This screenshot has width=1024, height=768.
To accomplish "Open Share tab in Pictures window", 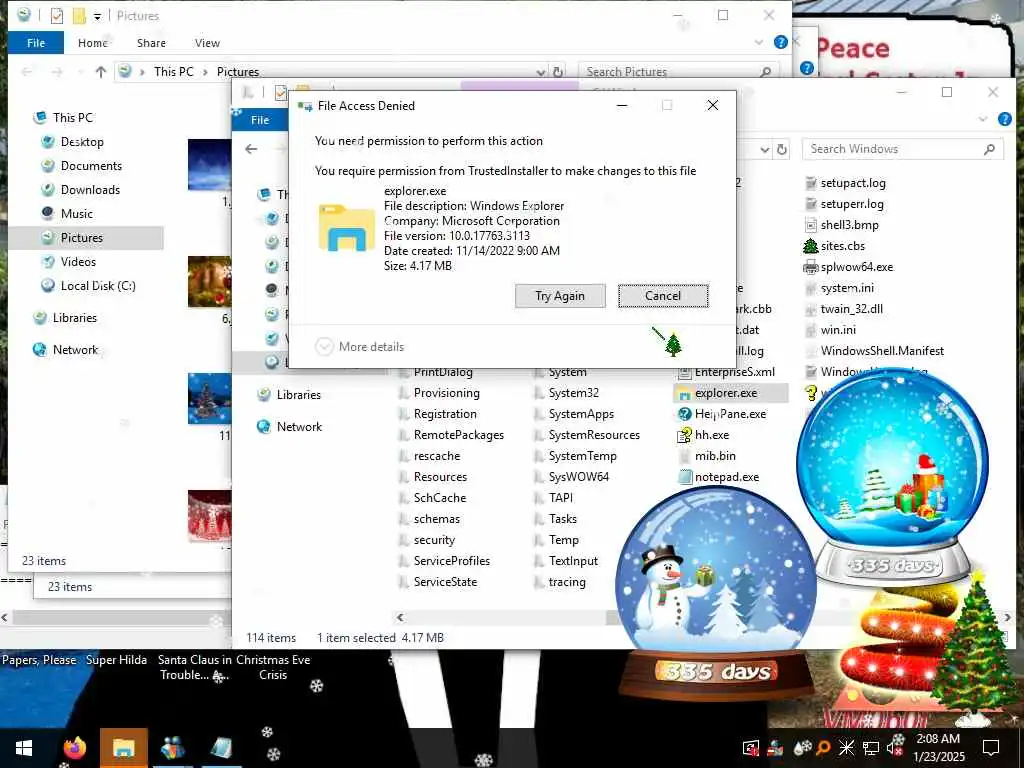I will [x=151, y=43].
